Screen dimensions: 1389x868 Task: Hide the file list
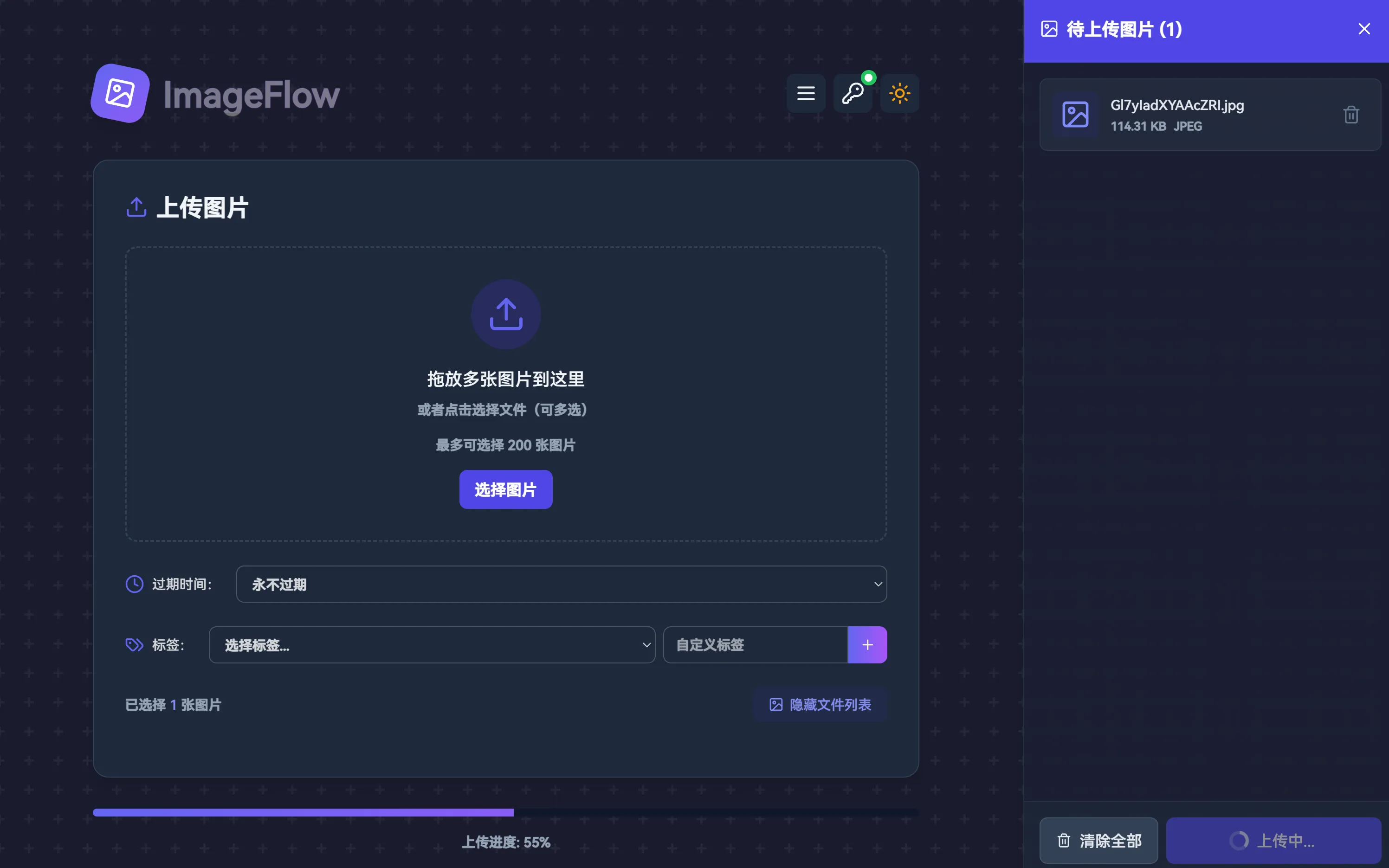(x=820, y=704)
